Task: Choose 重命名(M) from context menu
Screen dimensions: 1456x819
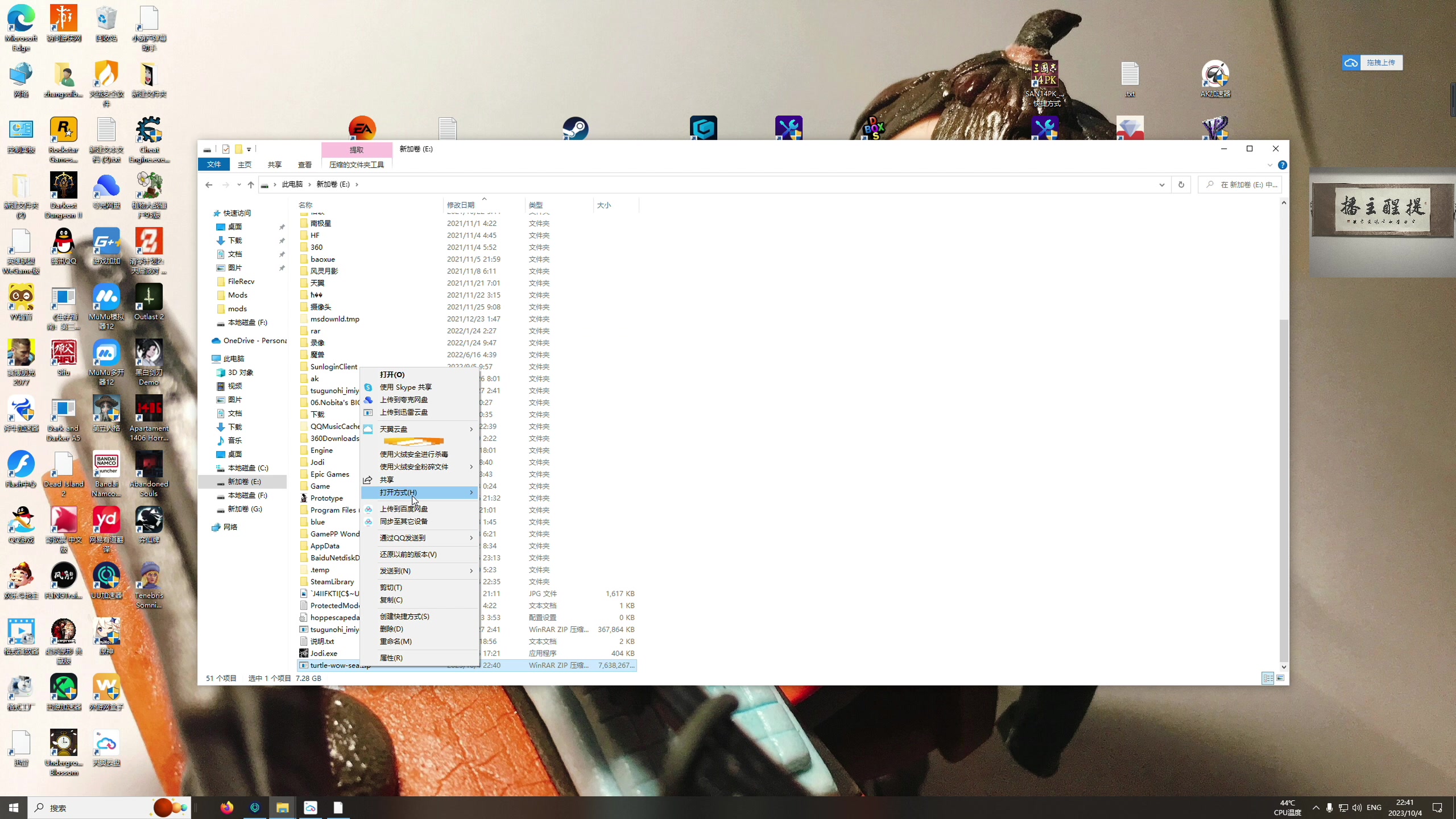Action: click(x=396, y=641)
